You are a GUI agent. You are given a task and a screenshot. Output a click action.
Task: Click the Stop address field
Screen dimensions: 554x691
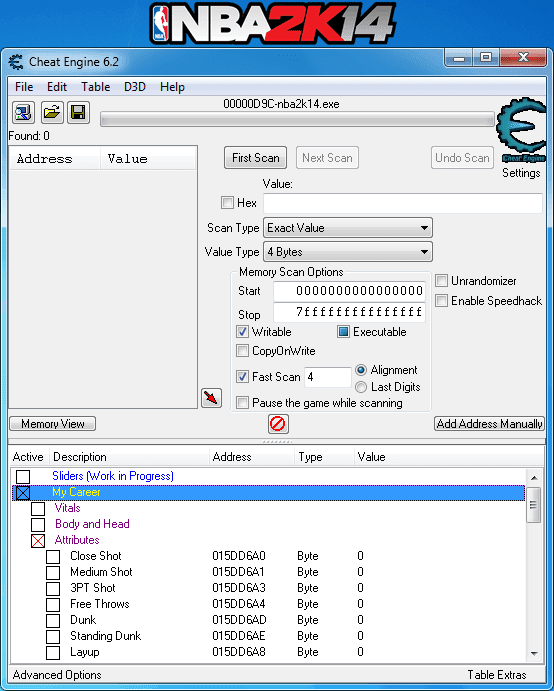coord(350,312)
